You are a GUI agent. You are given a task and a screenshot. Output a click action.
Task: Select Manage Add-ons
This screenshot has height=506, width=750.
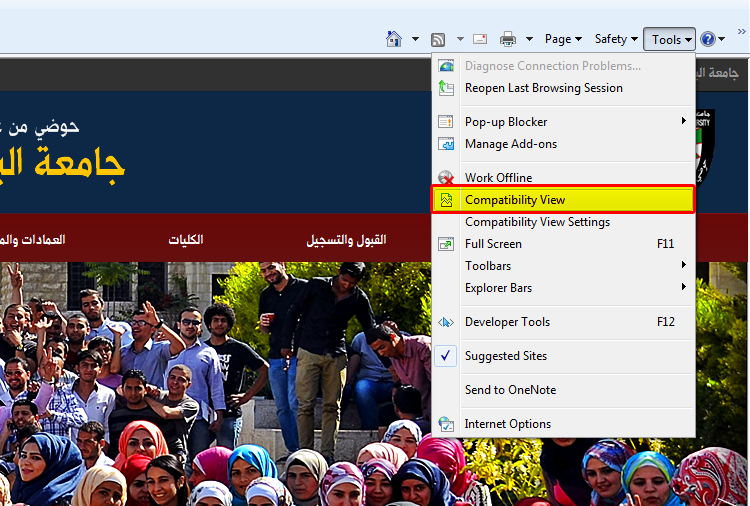pos(563,144)
